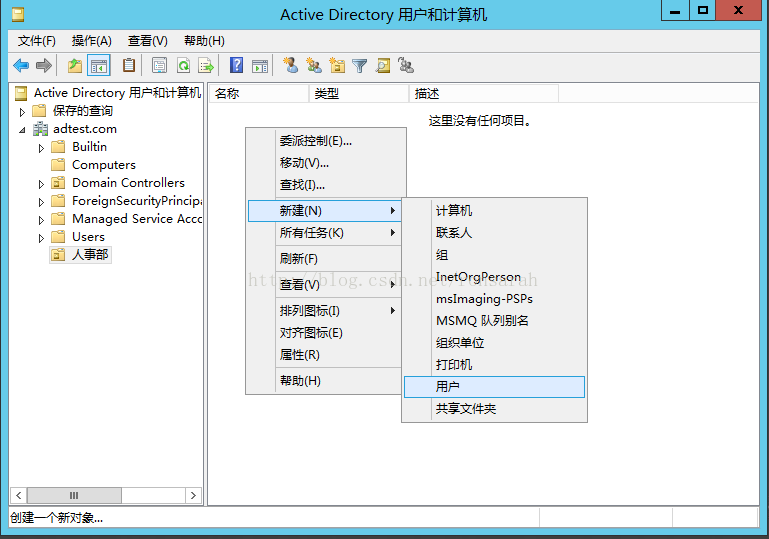Open the 帮助(H) menu in menu bar

pyautogui.click(x=204, y=41)
